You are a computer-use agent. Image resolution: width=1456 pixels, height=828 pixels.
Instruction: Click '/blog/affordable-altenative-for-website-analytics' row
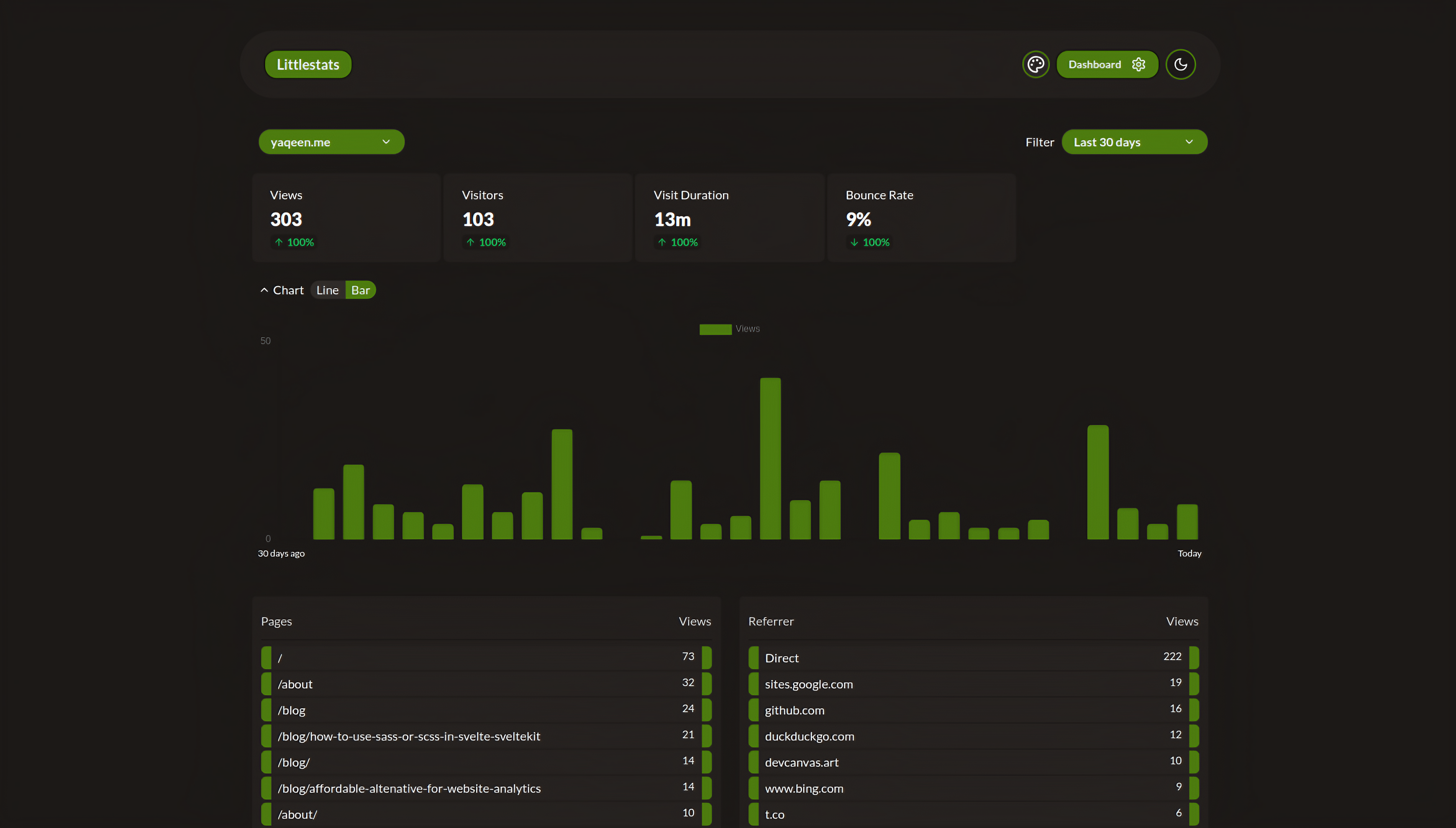coord(487,789)
